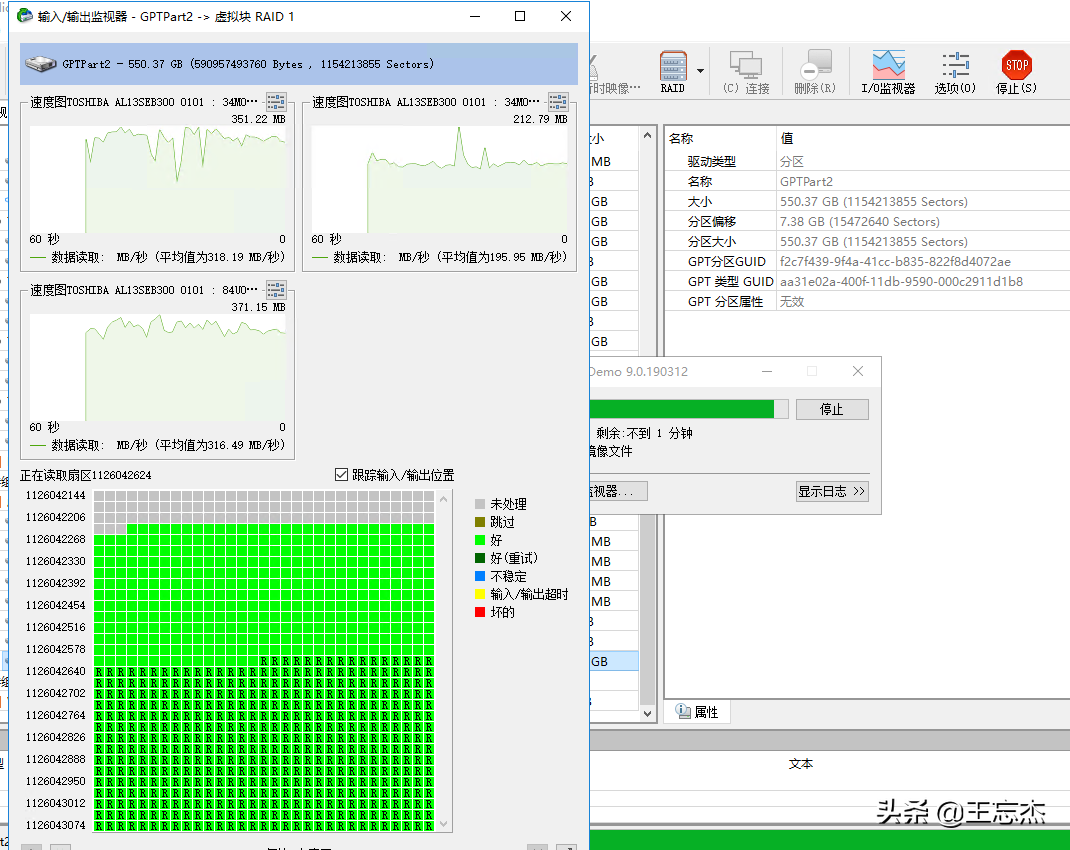Select the (C)连接 connect icon
Viewport: 1070px width, 850px height.
click(745, 65)
